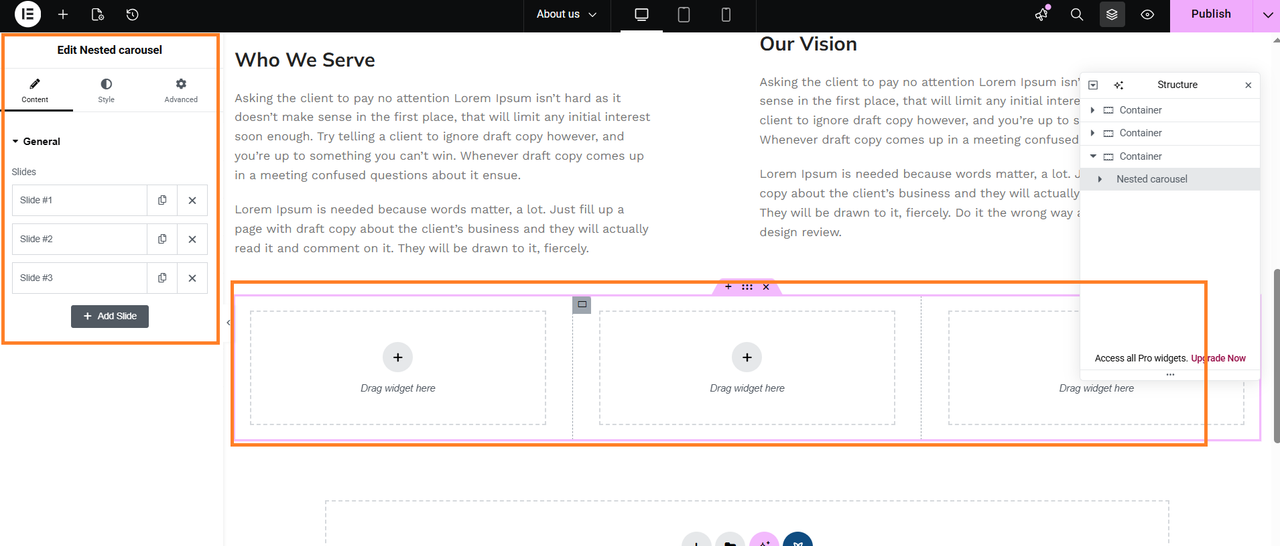Click the container's drag dots handle icon
The width and height of the screenshot is (1280, 546).
(747, 287)
